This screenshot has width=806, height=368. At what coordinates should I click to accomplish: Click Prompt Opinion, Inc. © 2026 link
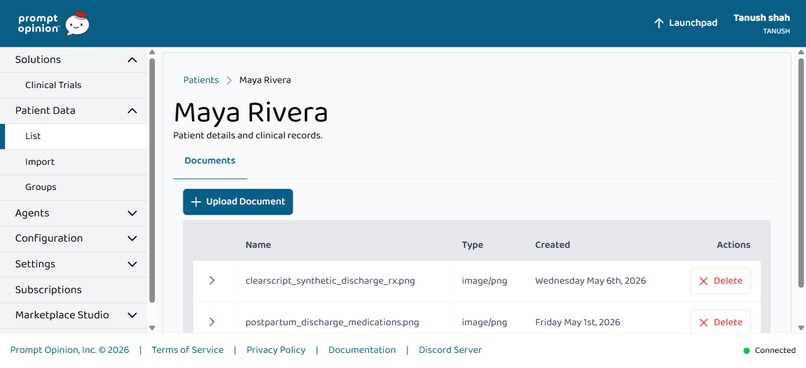[70, 350]
